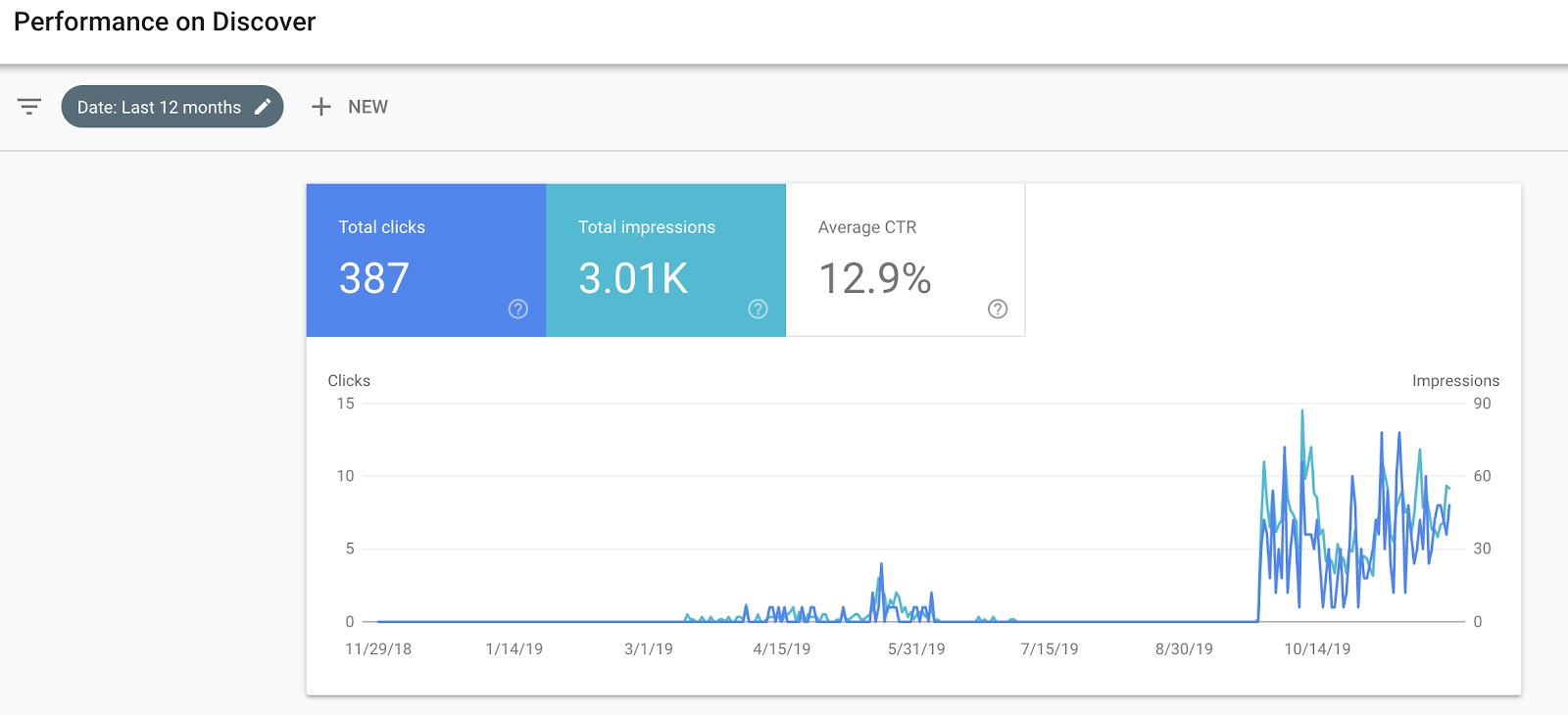Open help icon in Total clicks card

518,310
